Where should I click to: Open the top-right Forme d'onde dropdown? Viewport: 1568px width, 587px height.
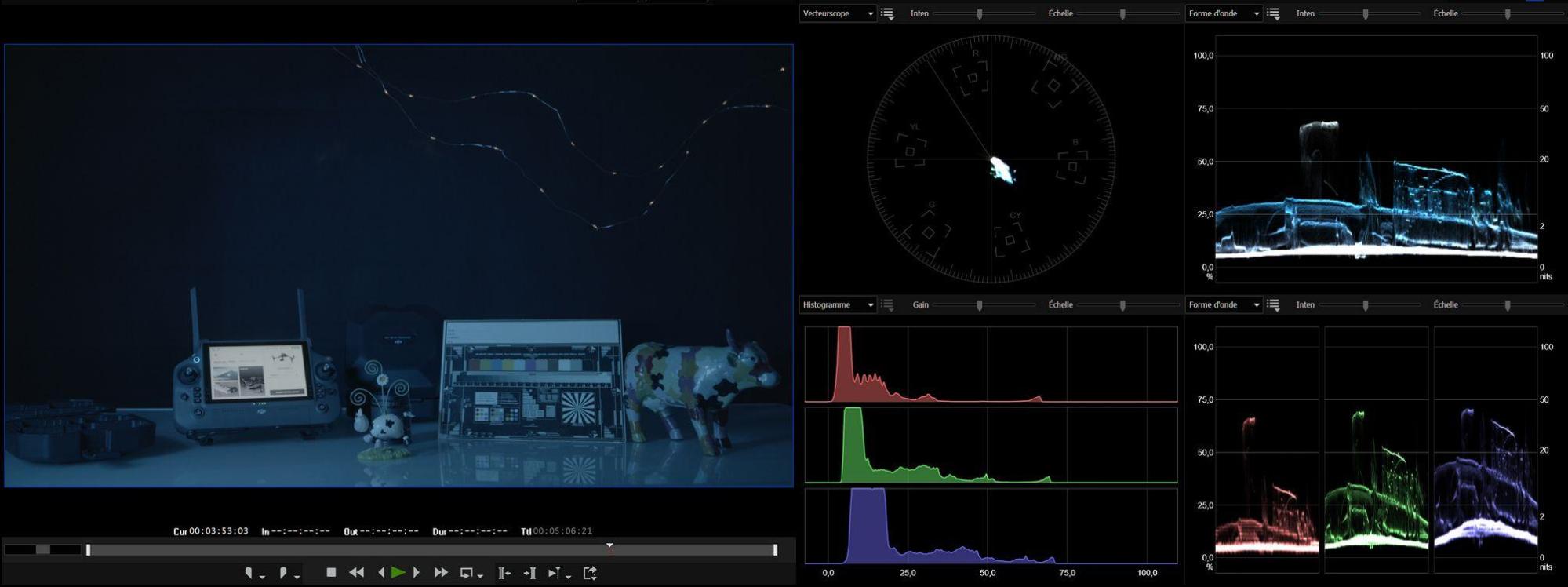(x=1223, y=13)
